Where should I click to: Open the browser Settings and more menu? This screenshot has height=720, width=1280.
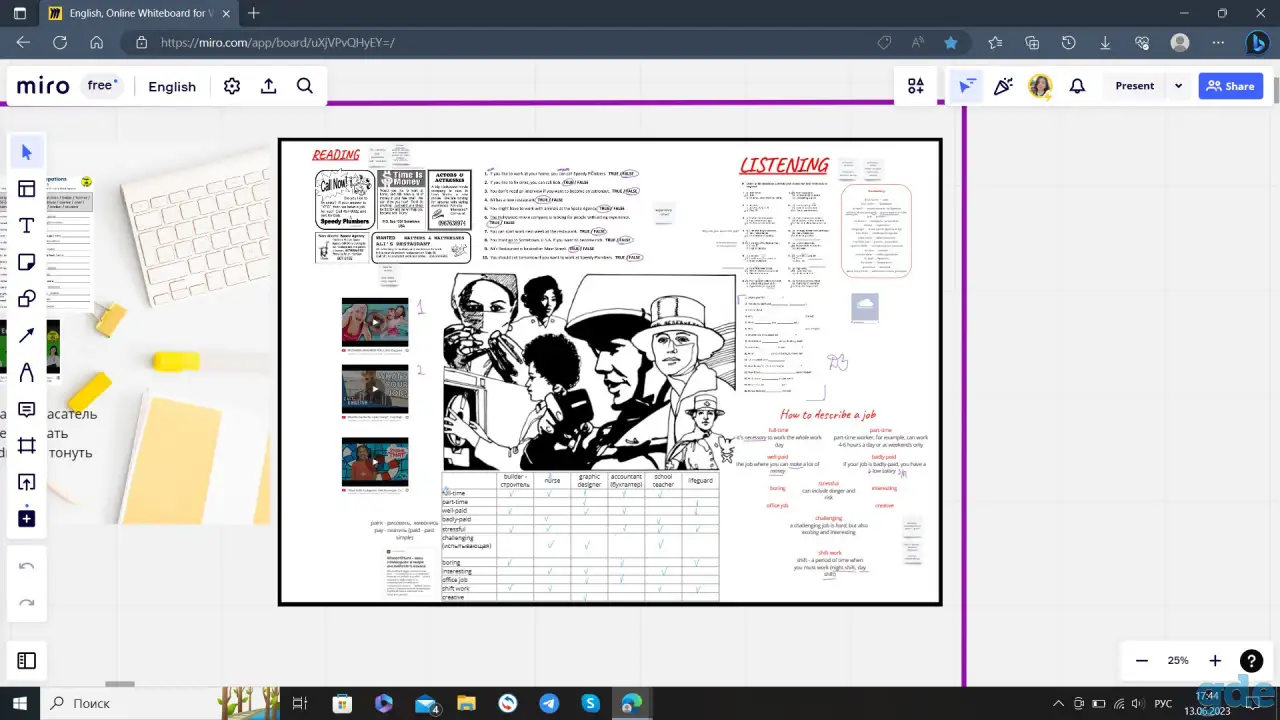pos(1217,43)
